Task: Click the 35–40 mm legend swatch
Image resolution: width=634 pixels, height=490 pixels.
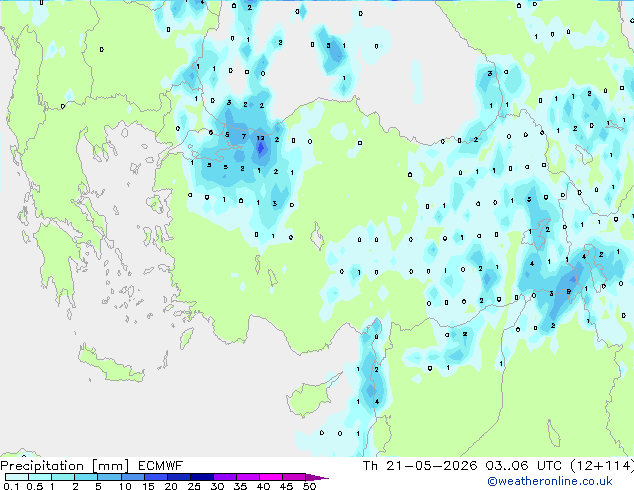Action: (248, 477)
